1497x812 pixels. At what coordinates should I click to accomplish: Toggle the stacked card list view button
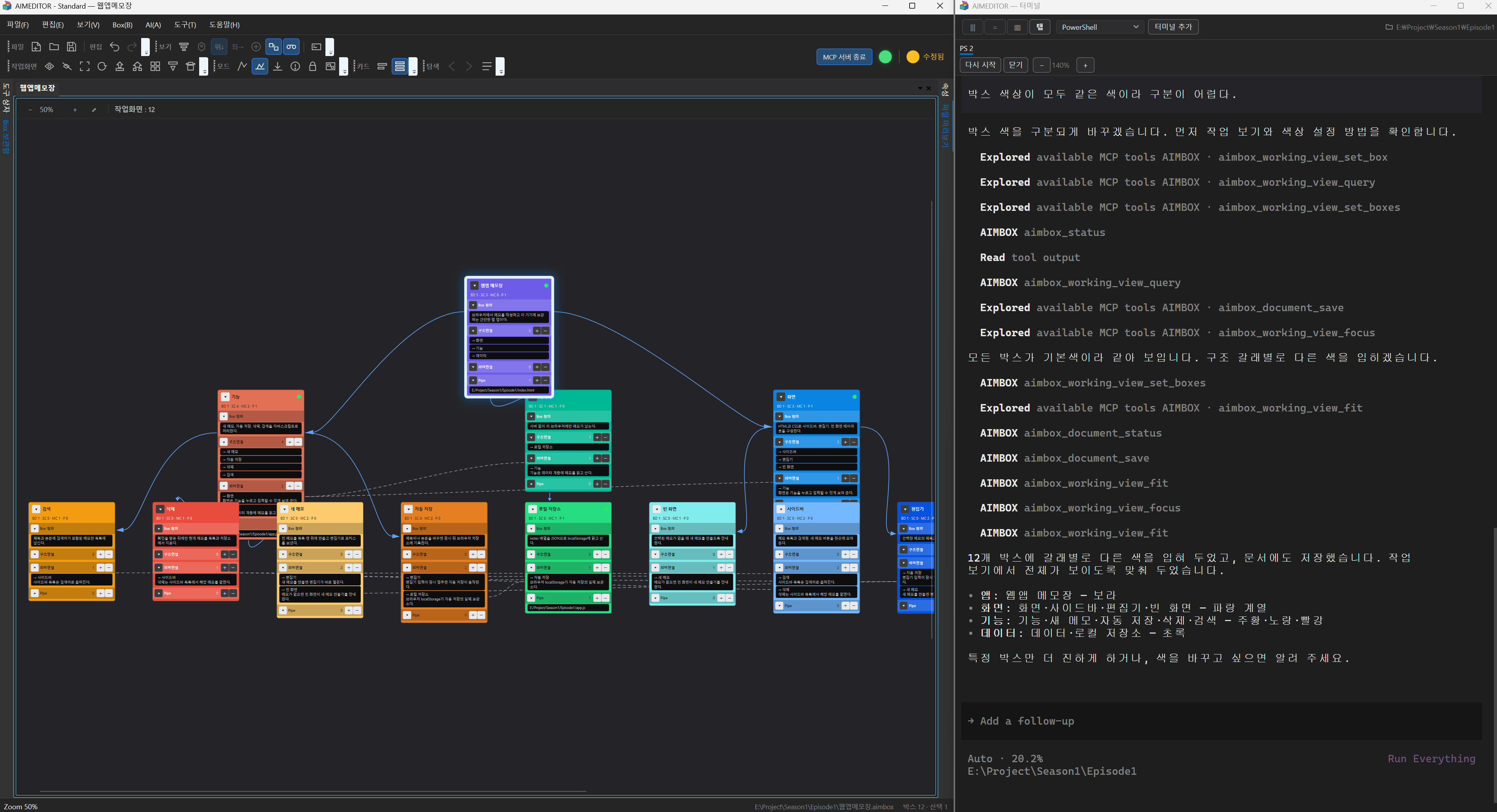click(x=400, y=66)
